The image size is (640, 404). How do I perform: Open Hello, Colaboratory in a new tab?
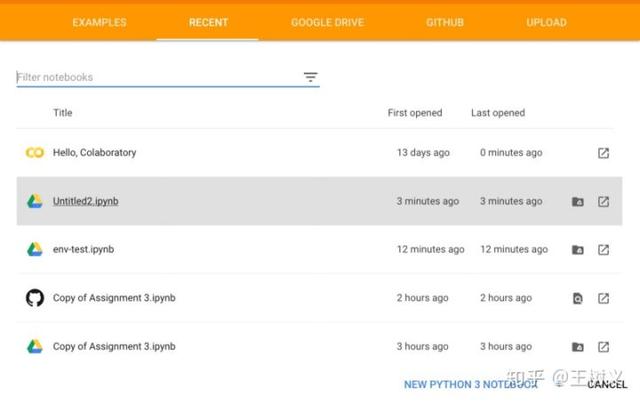603,153
